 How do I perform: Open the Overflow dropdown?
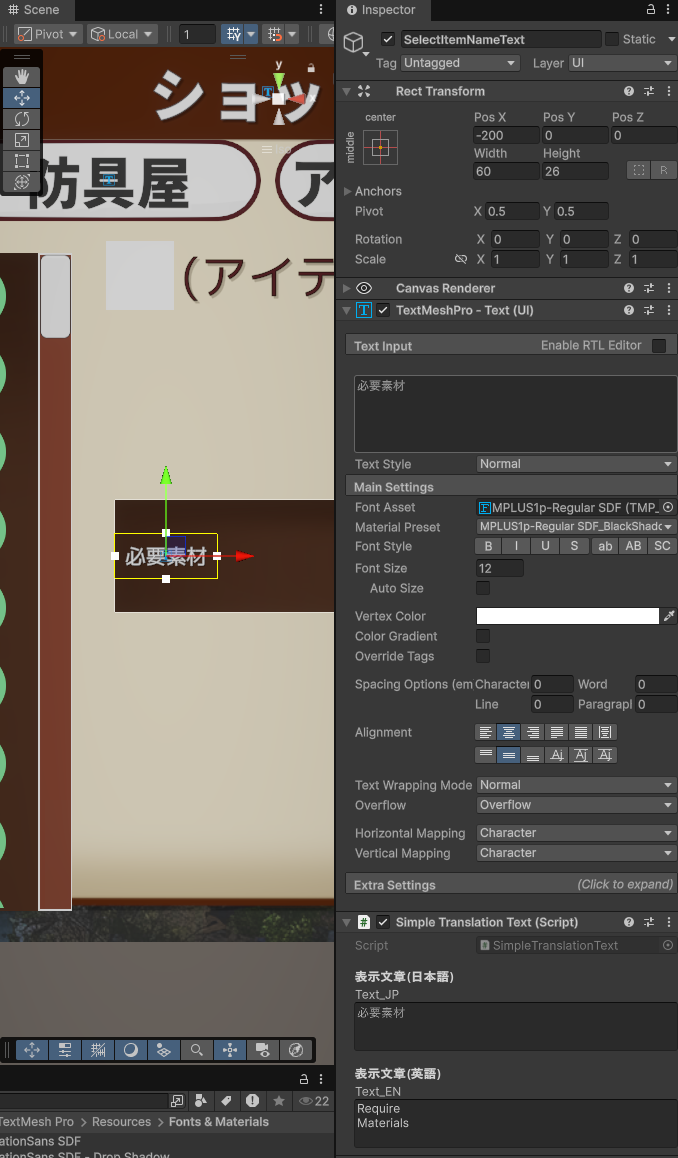(x=576, y=805)
